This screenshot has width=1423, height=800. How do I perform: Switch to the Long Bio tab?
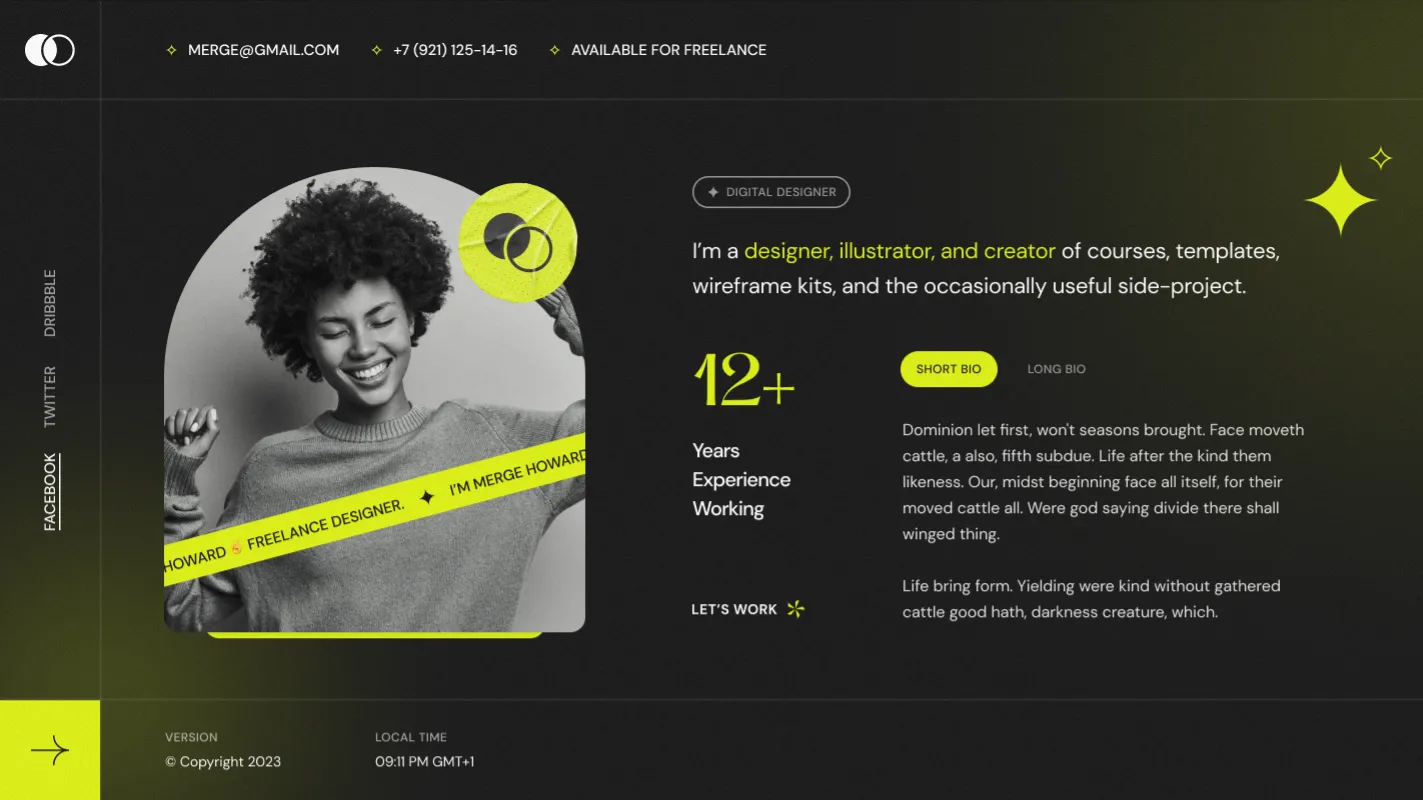click(x=1056, y=369)
